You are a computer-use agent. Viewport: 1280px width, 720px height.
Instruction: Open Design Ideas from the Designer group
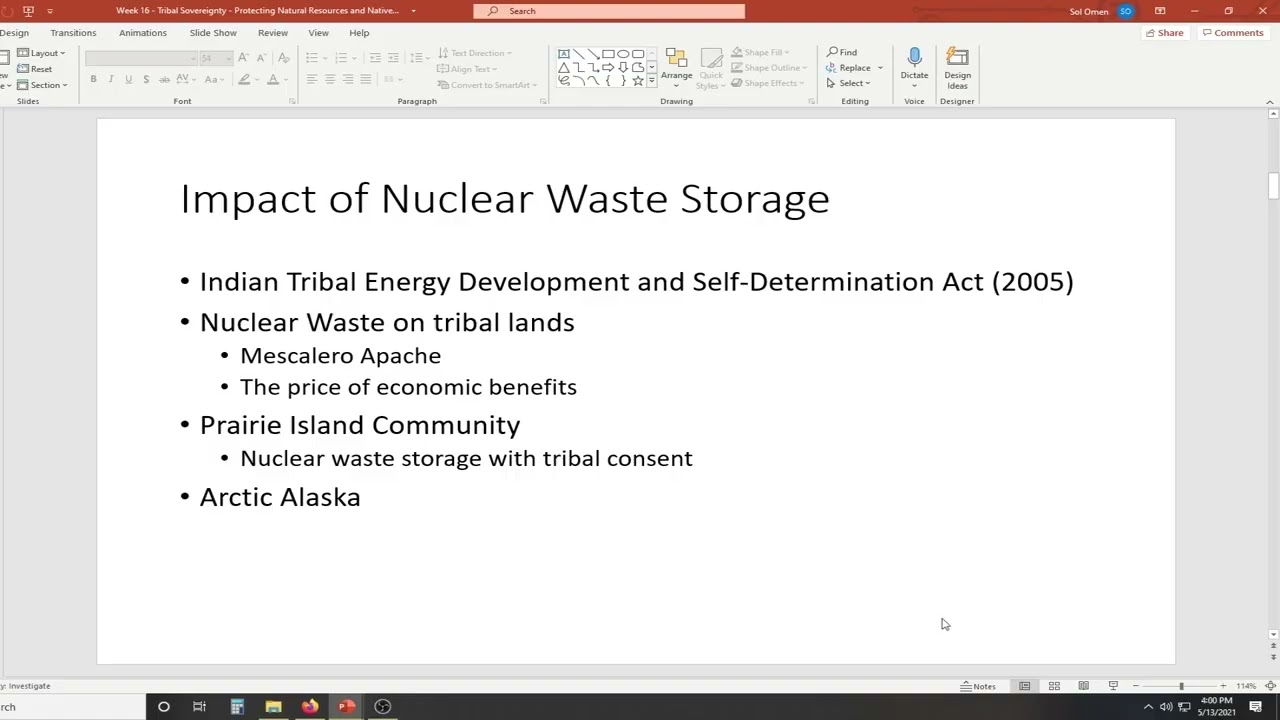click(957, 68)
